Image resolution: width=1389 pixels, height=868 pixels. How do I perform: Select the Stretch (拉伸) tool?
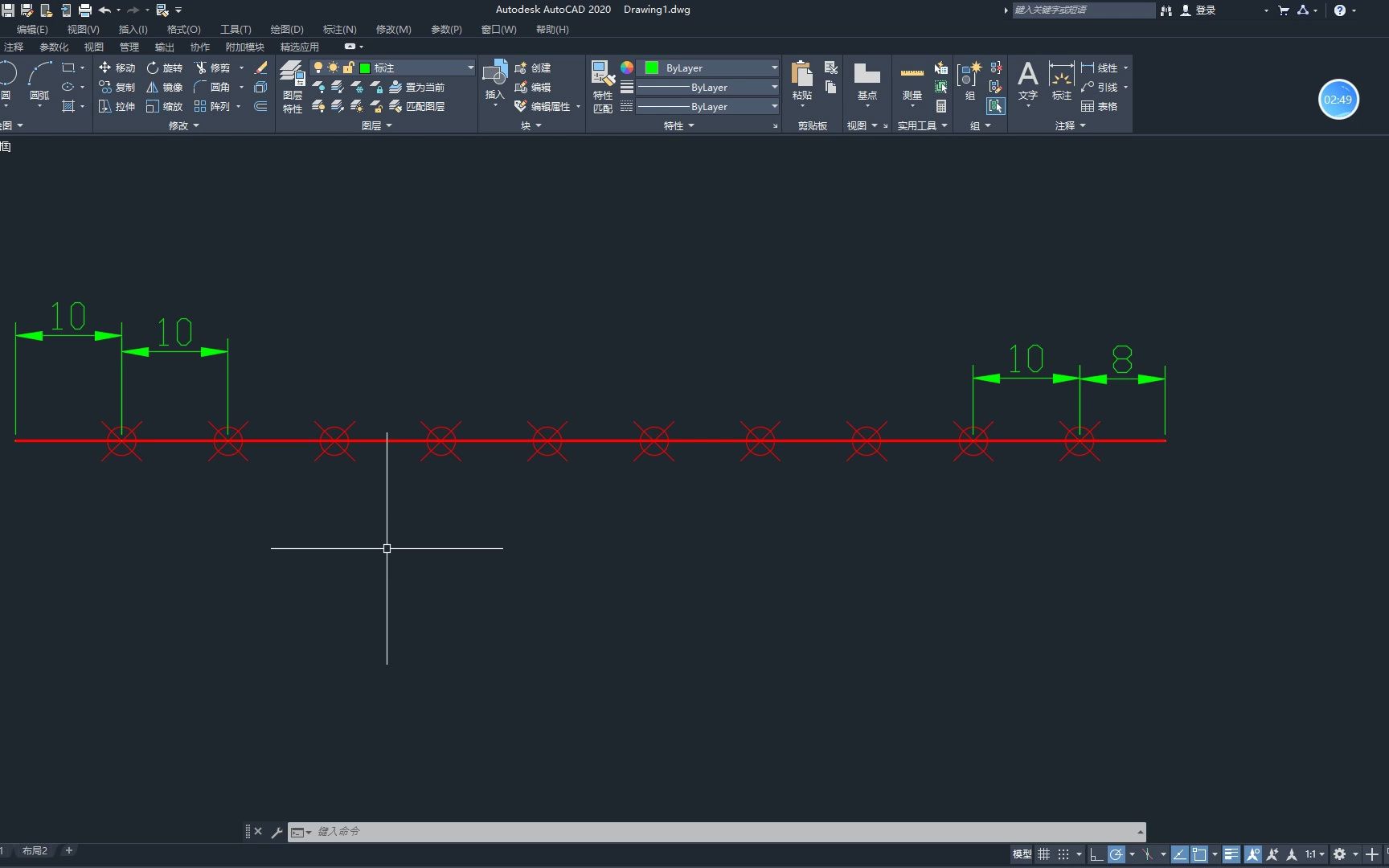click(117, 106)
